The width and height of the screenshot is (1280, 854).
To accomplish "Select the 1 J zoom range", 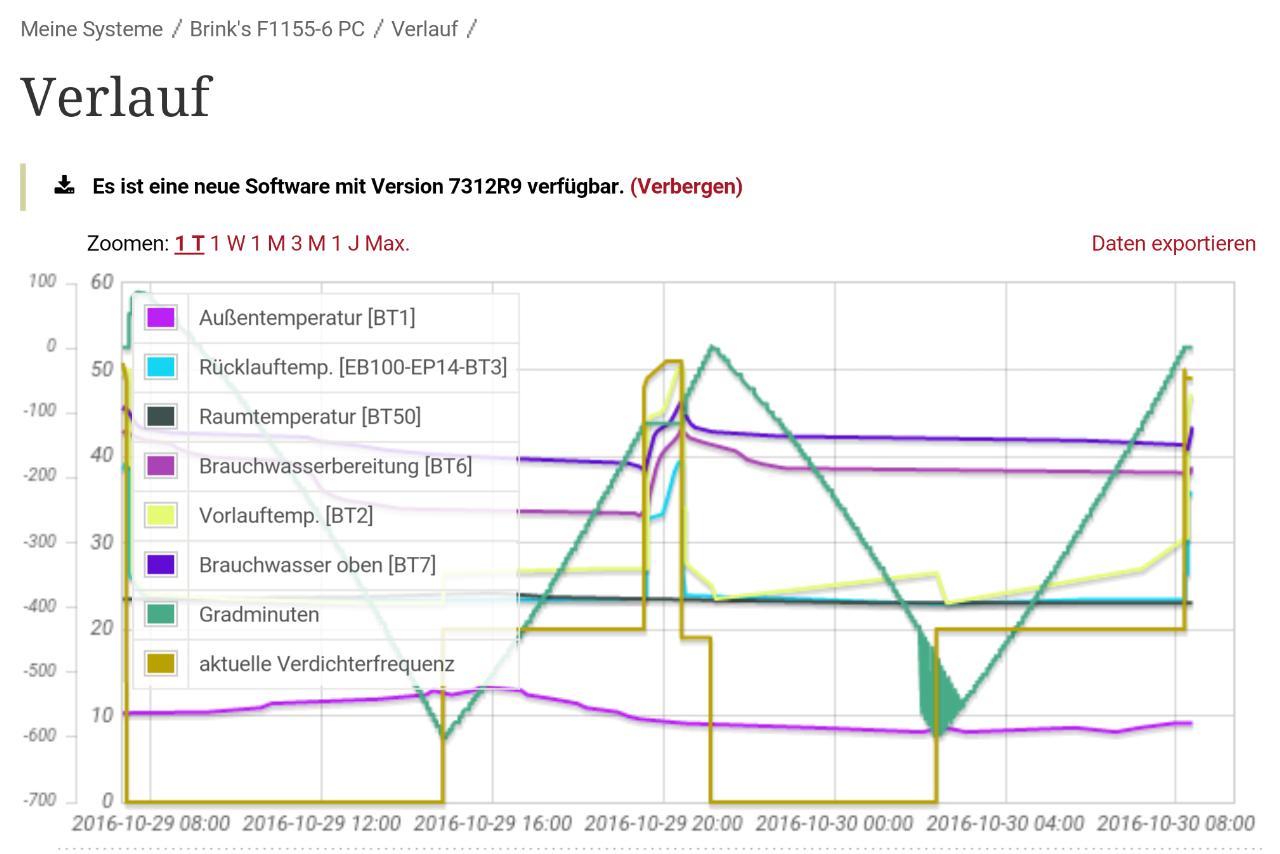I will pyautogui.click(x=345, y=244).
